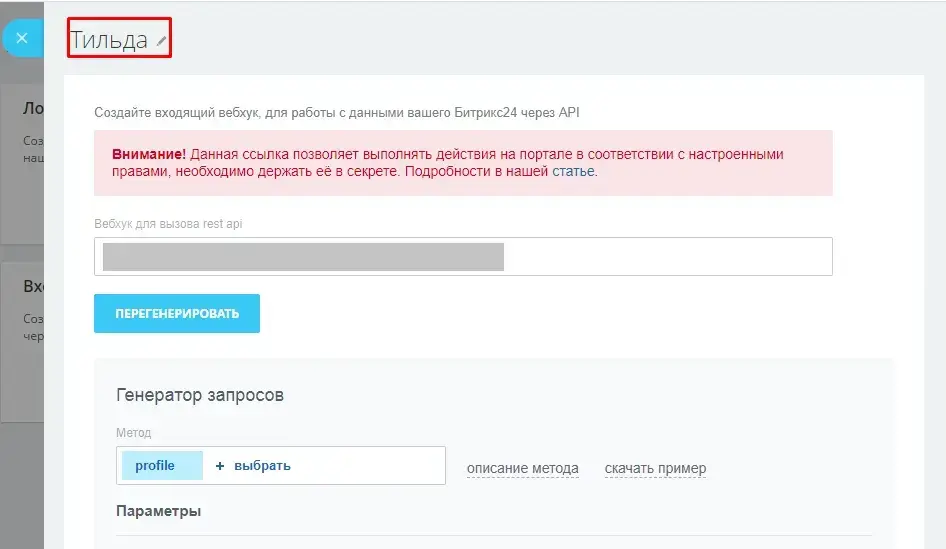Close the slider panel with X button

pyautogui.click(x=22, y=38)
